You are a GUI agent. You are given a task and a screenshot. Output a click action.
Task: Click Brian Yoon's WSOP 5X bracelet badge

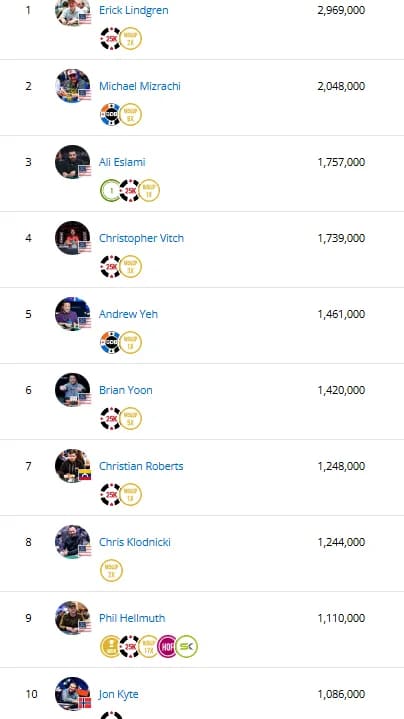tap(131, 419)
